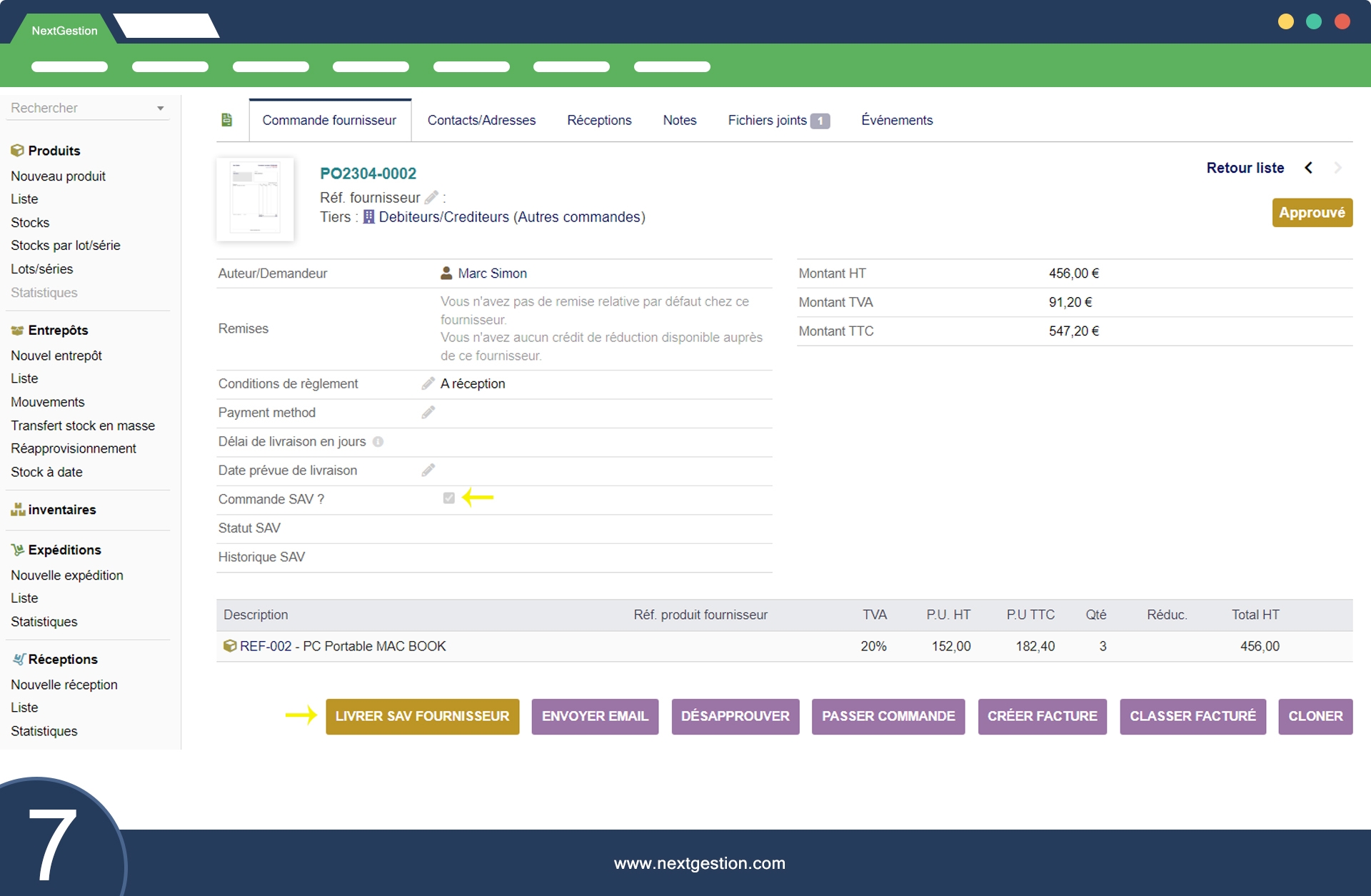Open Marc Simon user link
Screen dimensions: 1371x896
(492, 273)
